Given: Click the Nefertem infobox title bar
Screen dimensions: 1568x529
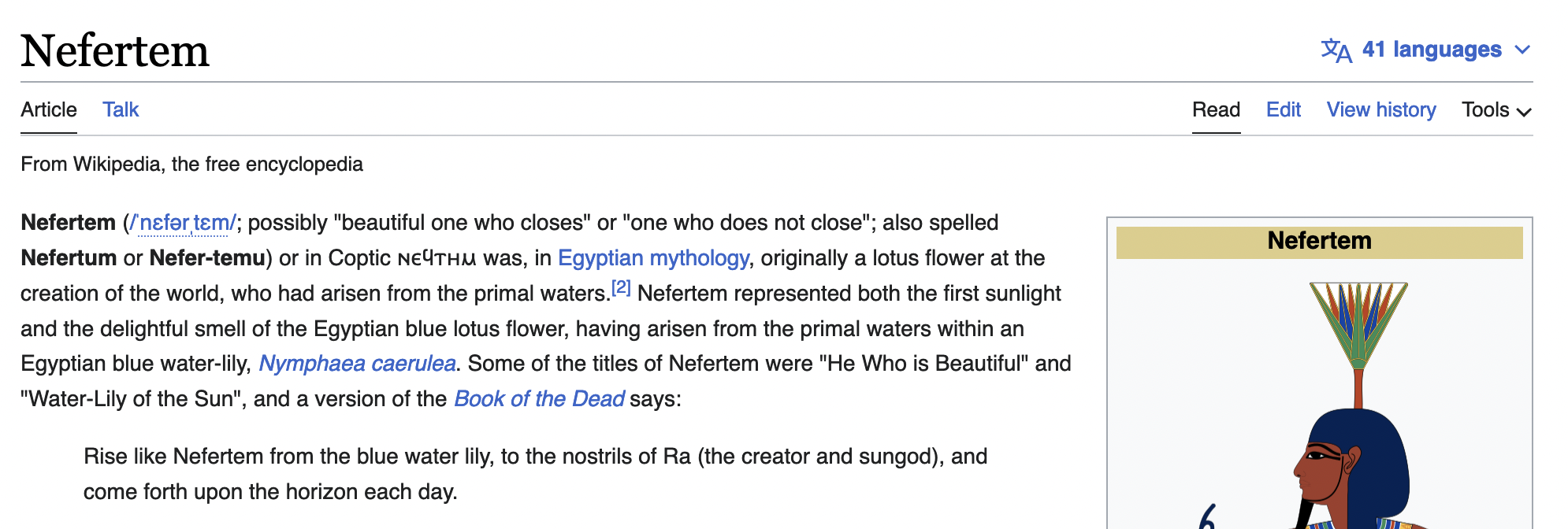Looking at the screenshot, I should coord(1319,242).
